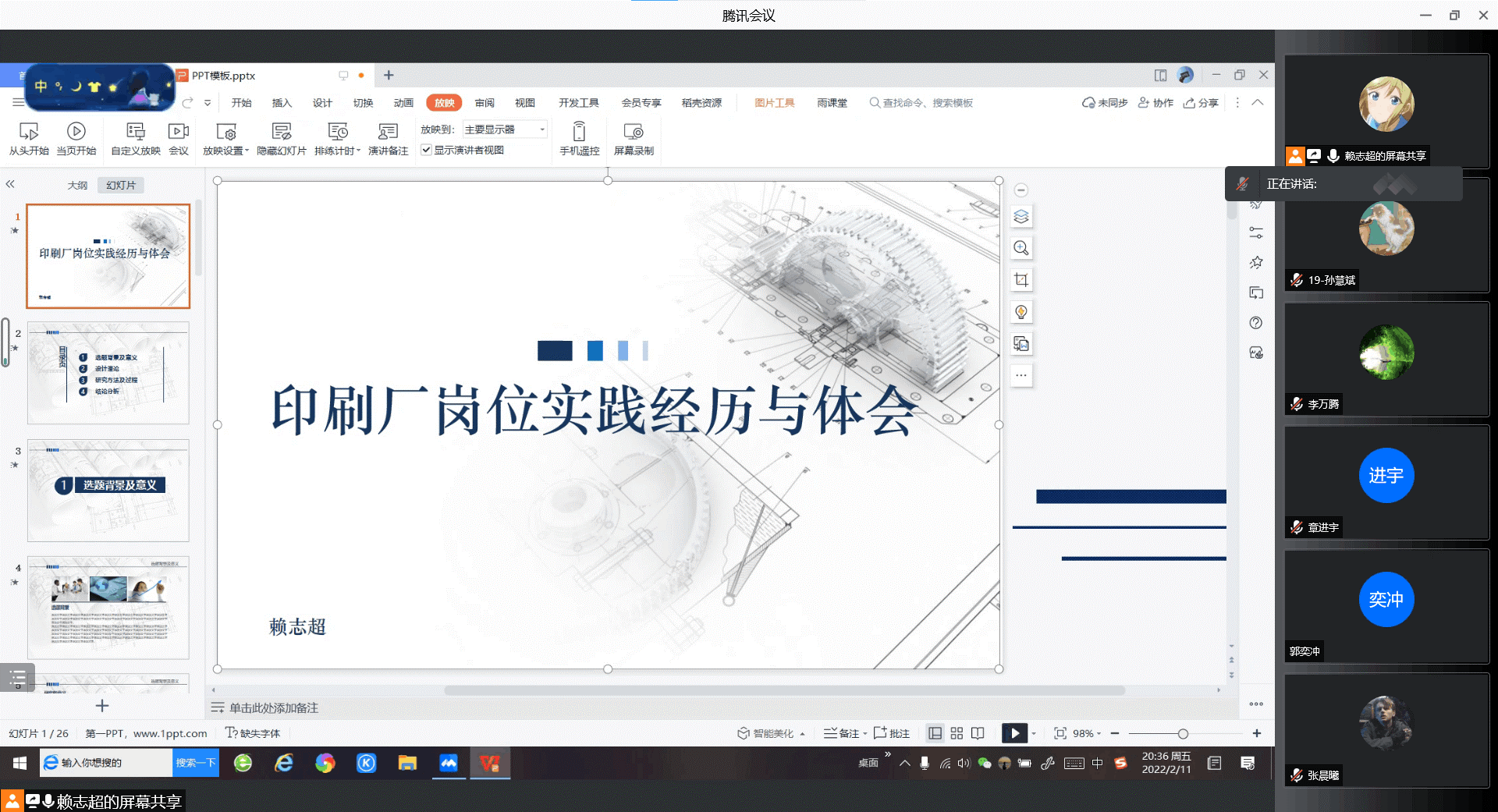Open the 设计 ribbon tab
Screen dimensions: 1498x812
322,102
